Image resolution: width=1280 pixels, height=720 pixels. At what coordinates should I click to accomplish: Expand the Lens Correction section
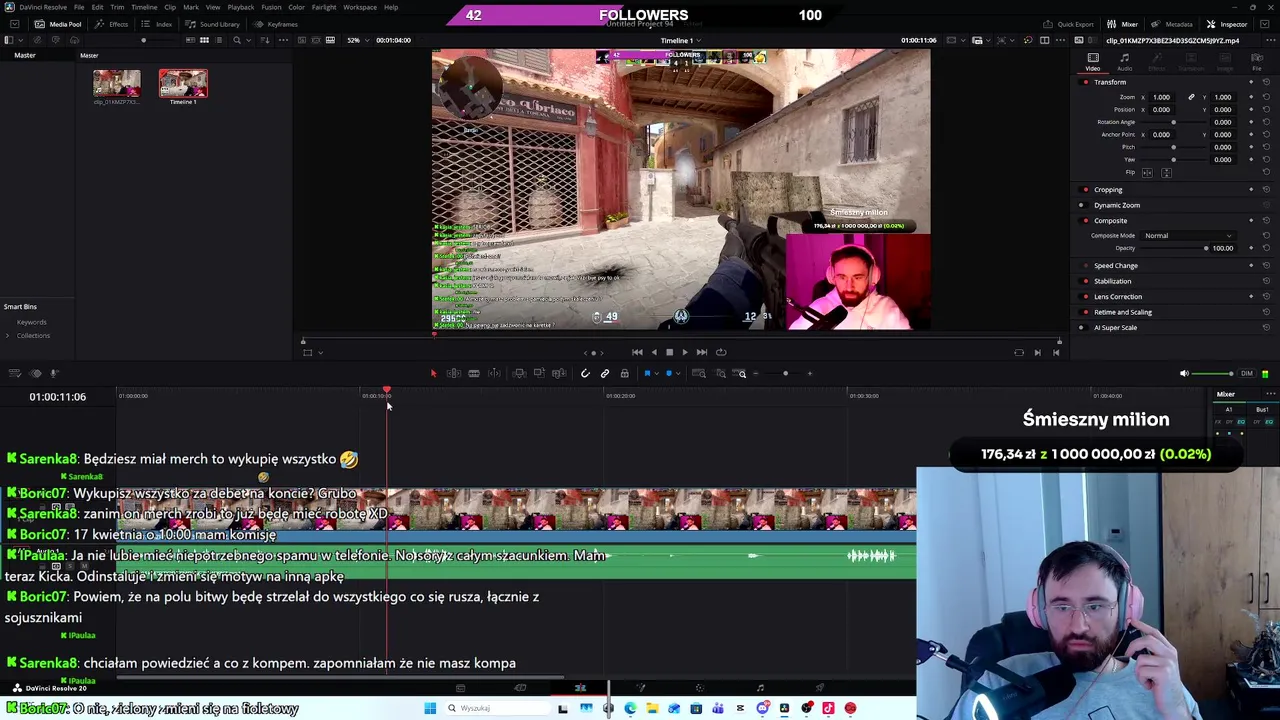click(1118, 297)
